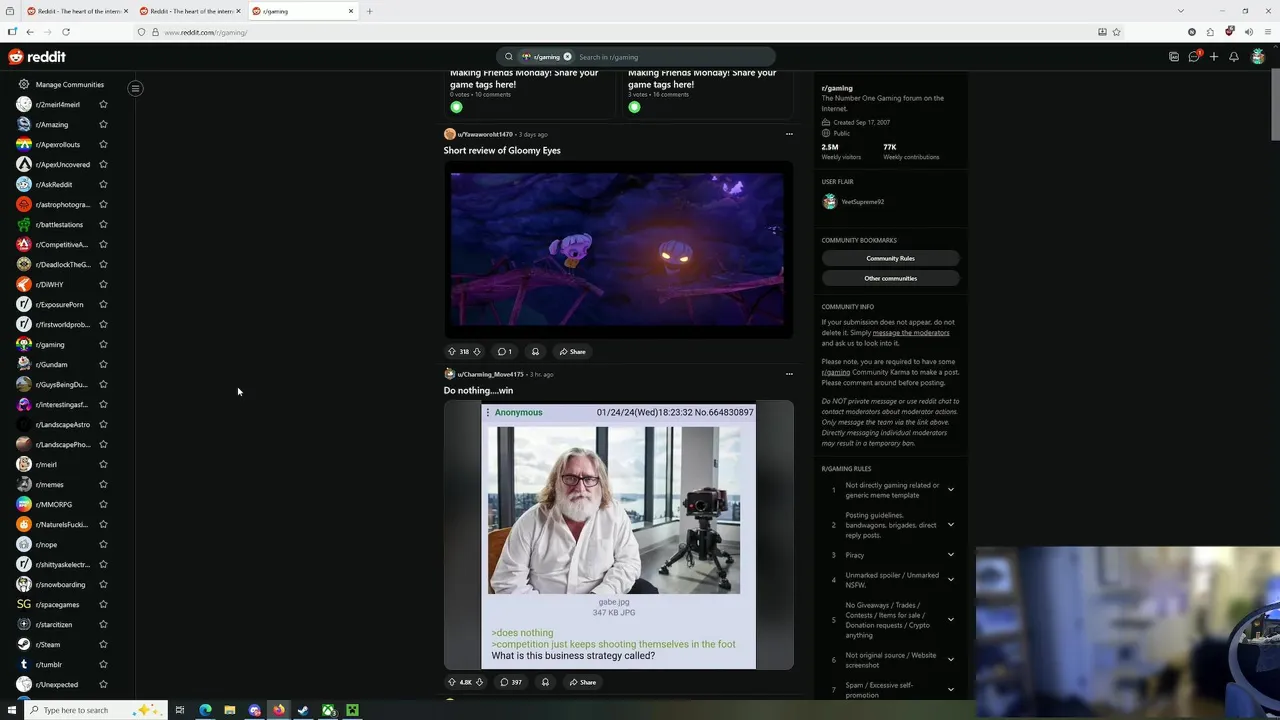Bookmark this page with the star icon

pos(1116,32)
